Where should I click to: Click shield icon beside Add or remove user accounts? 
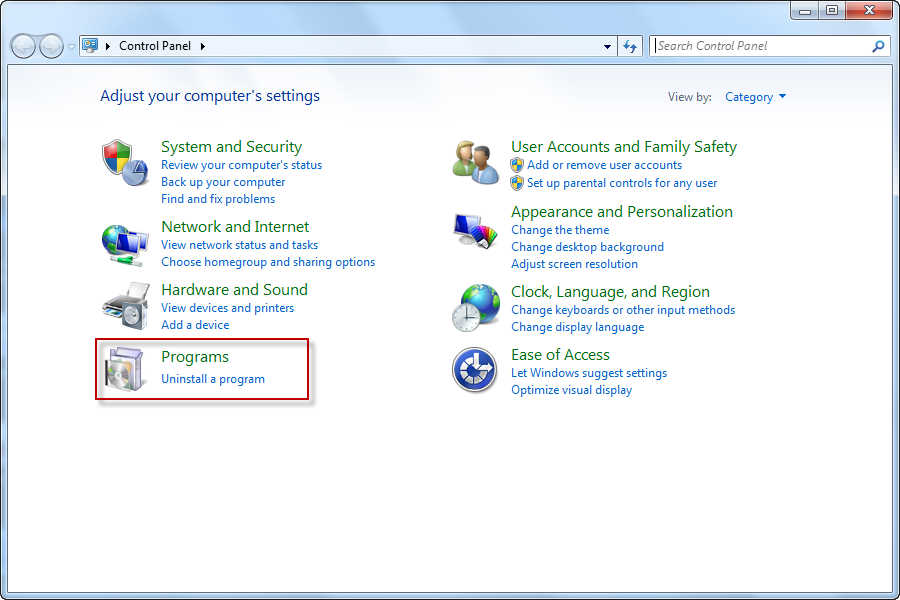click(517, 165)
